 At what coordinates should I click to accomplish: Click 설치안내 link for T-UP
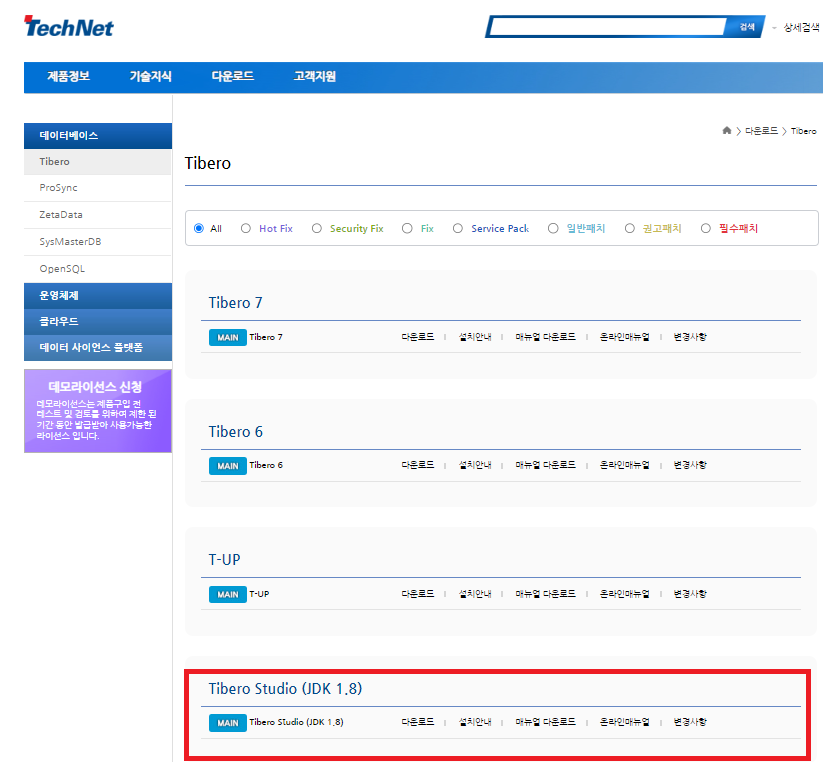pyautogui.click(x=475, y=594)
